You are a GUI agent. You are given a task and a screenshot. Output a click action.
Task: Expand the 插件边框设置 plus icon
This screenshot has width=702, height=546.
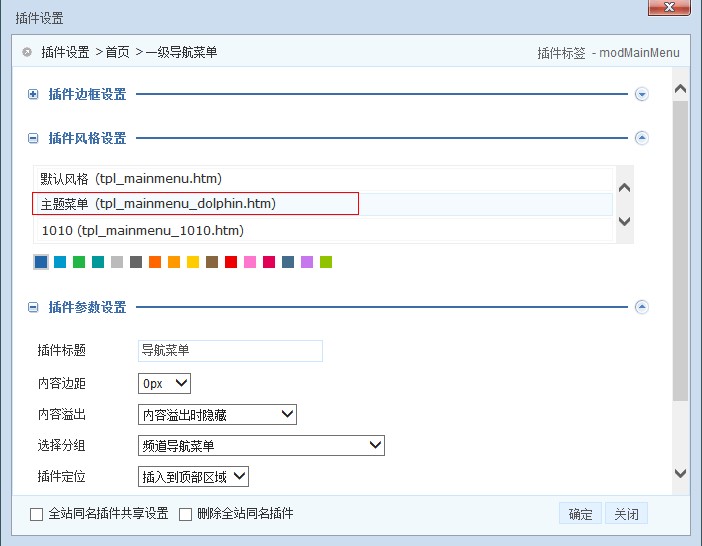click(x=33, y=94)
